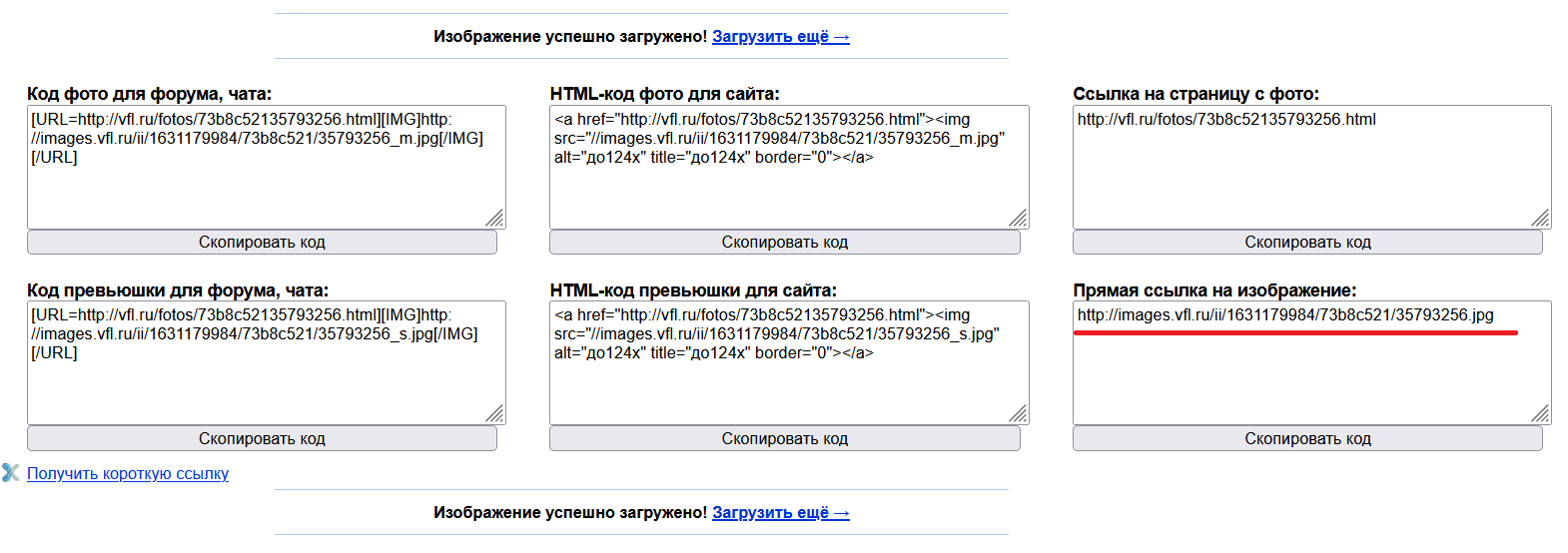Click resize grip of HTML photo code box
This screenshot has height=553, width=1568.
click(x=1019, y=219)
